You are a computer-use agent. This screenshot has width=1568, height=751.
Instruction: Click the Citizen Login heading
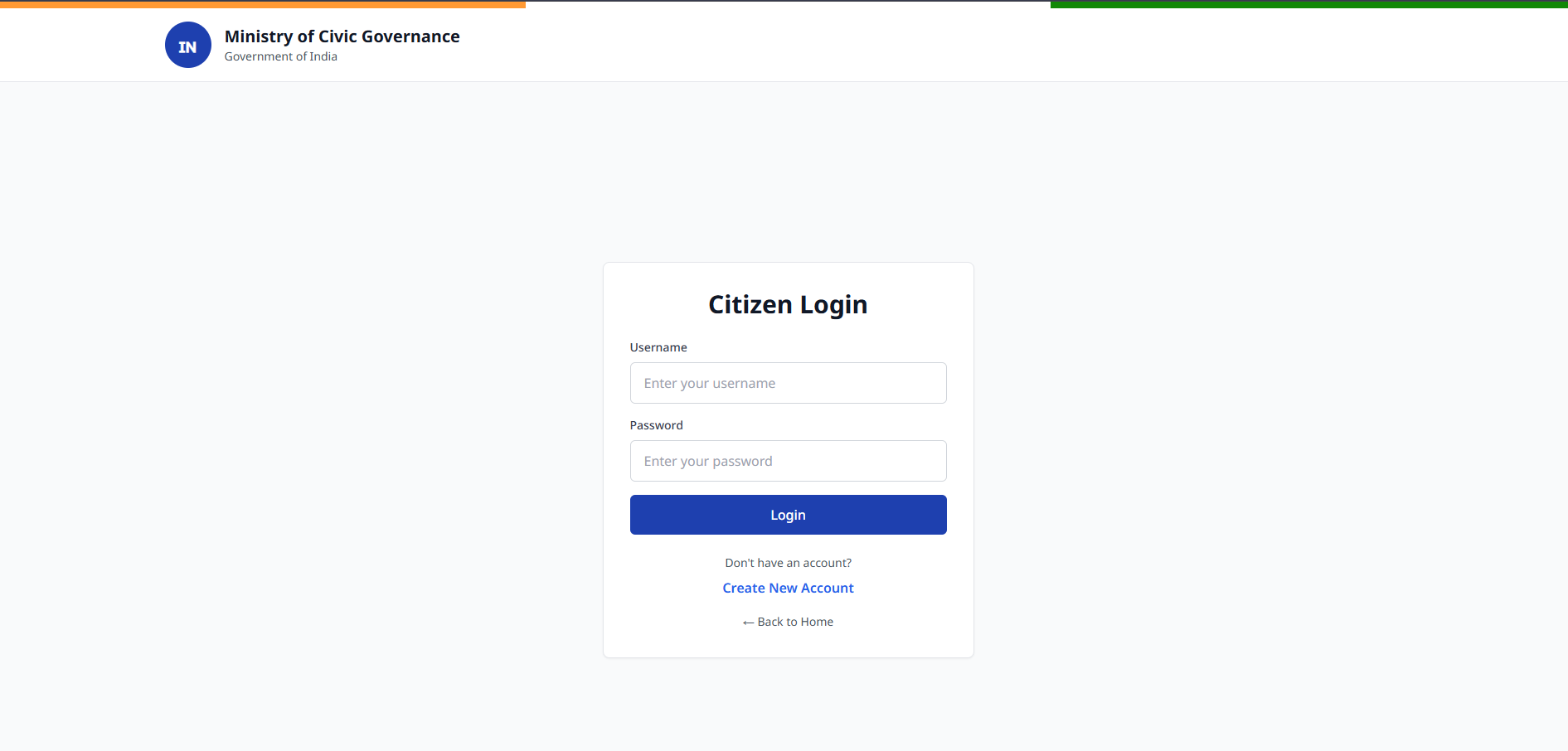click(788, 304)
